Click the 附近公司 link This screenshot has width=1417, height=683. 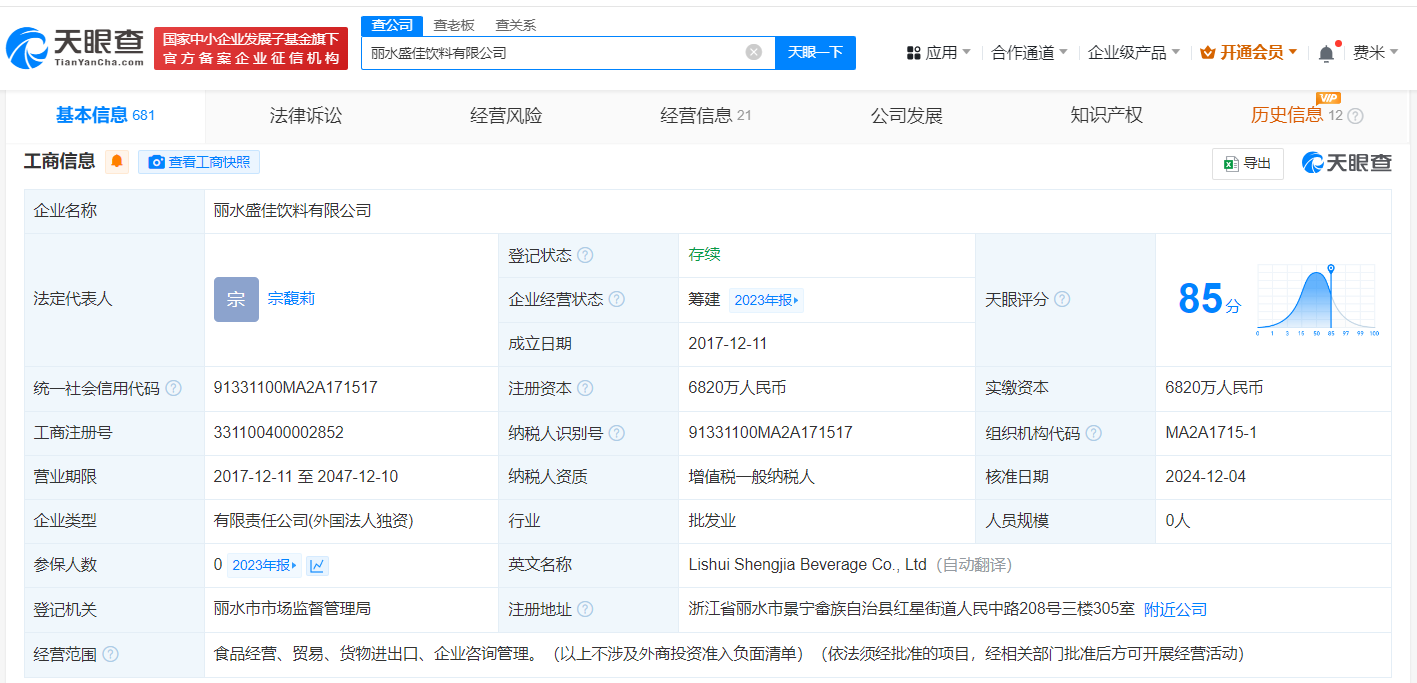pyautogui.click(x=1175, y=609)
